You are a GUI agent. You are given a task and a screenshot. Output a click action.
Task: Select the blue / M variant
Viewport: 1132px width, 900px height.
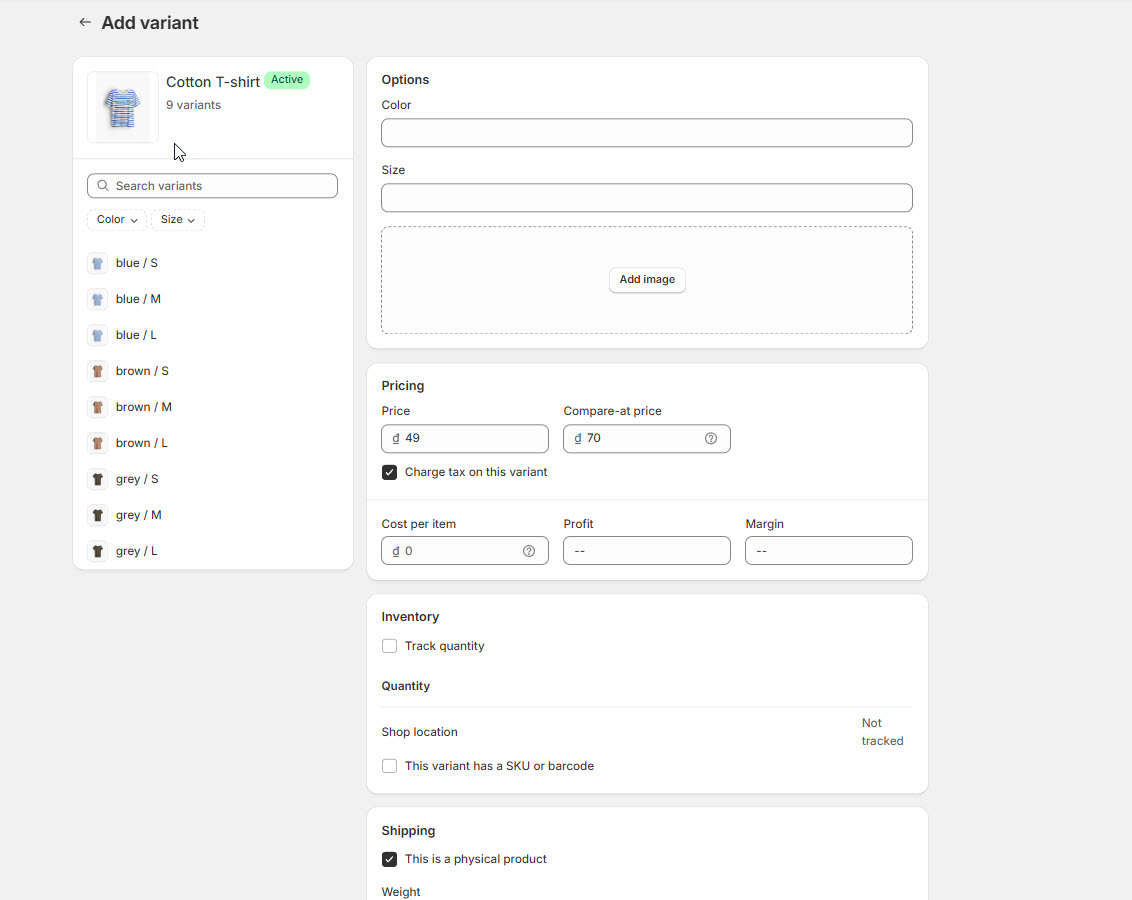[138, 299]
